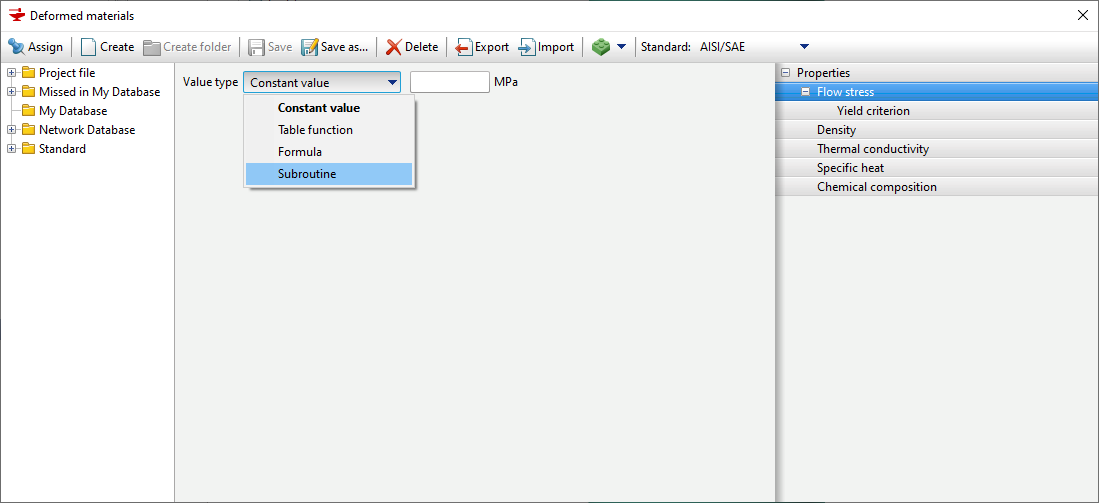The image size is (1099, 503).
Task: Choose Subroutine from the value type list
Action: 307,174
